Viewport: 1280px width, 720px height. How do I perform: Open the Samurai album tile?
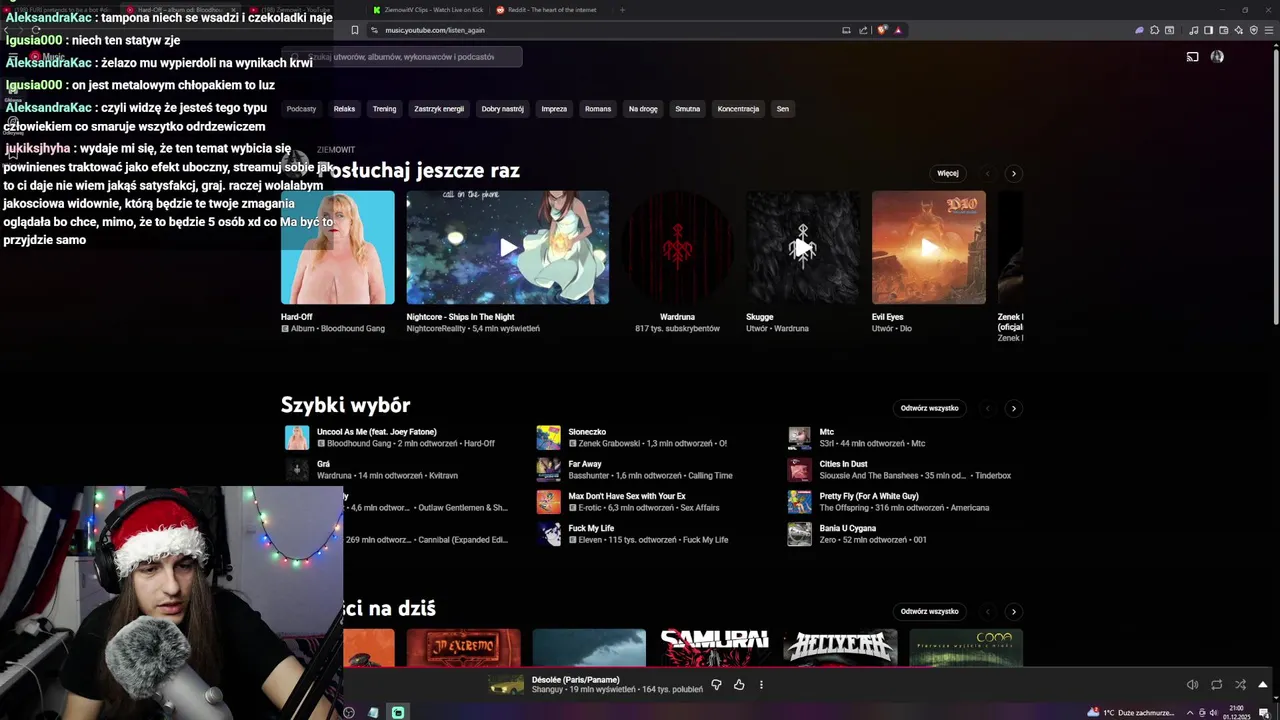[x=714, y=648]
